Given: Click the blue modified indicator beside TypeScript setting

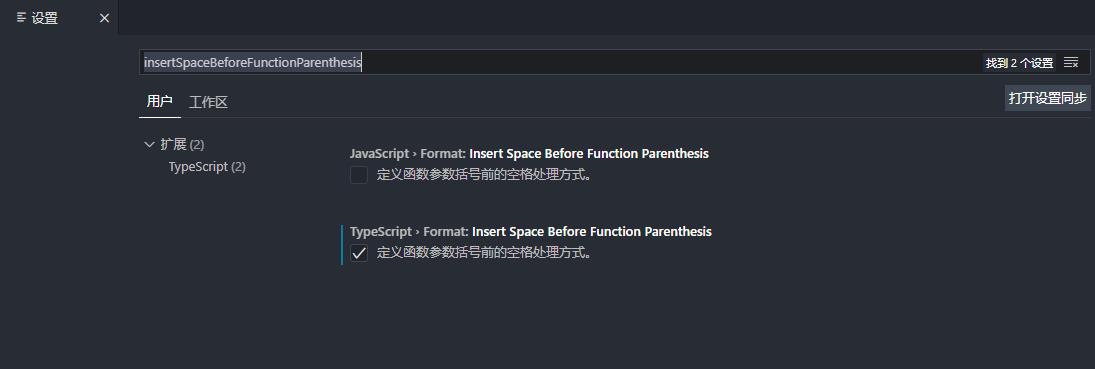Looking at the screenshot, I should click(x=342, y=245).
